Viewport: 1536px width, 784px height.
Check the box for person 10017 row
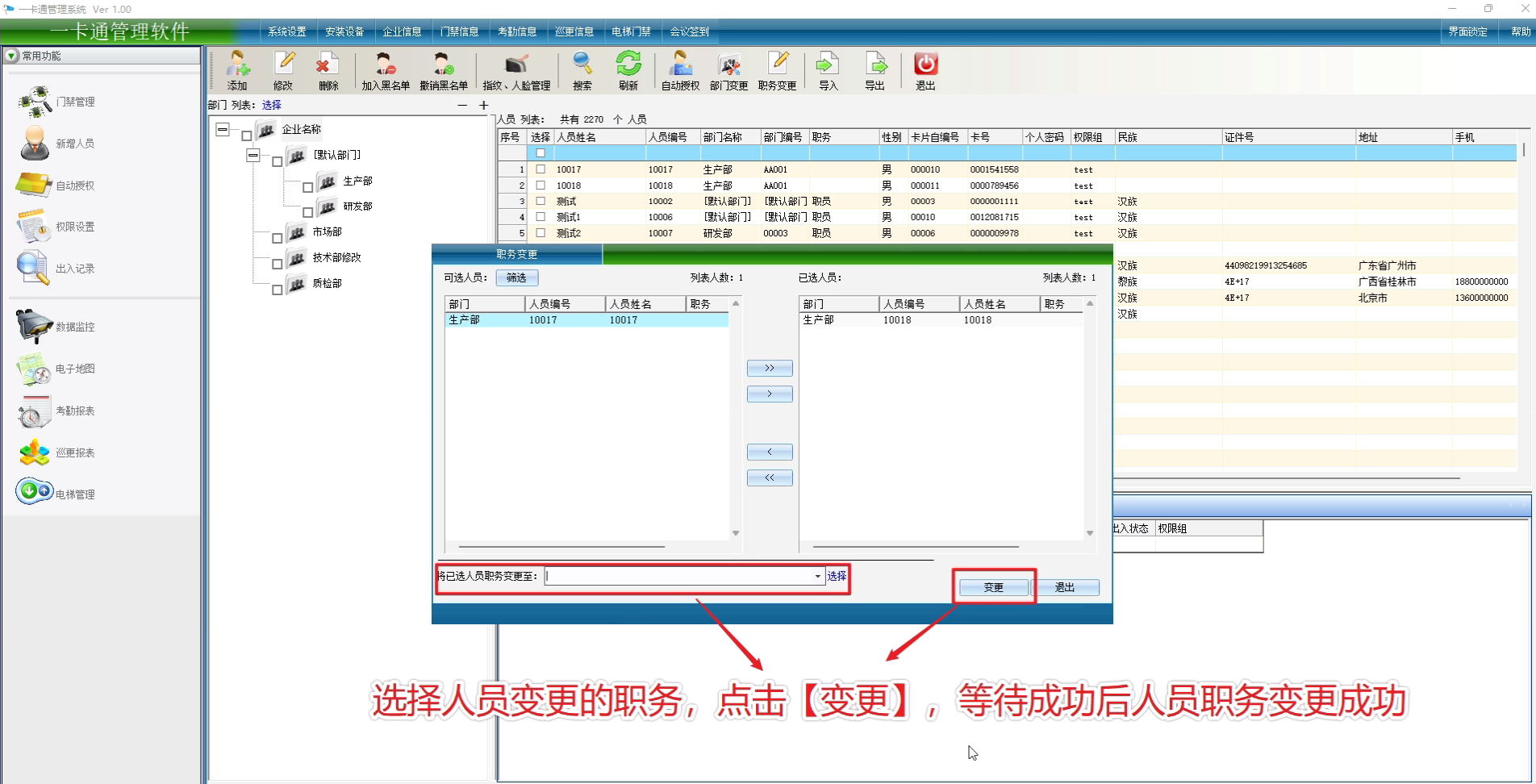point(541,169)
